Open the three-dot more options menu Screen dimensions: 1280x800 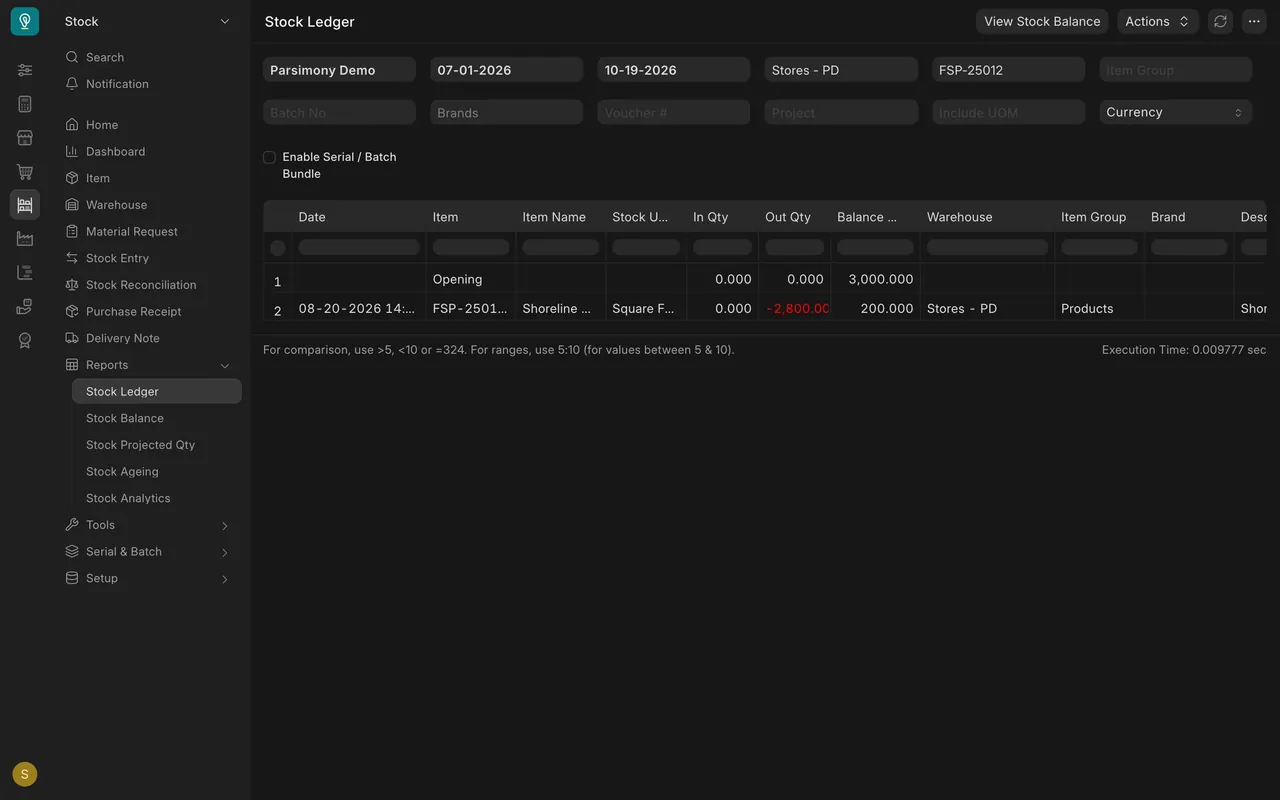(x=1254, y=21)
